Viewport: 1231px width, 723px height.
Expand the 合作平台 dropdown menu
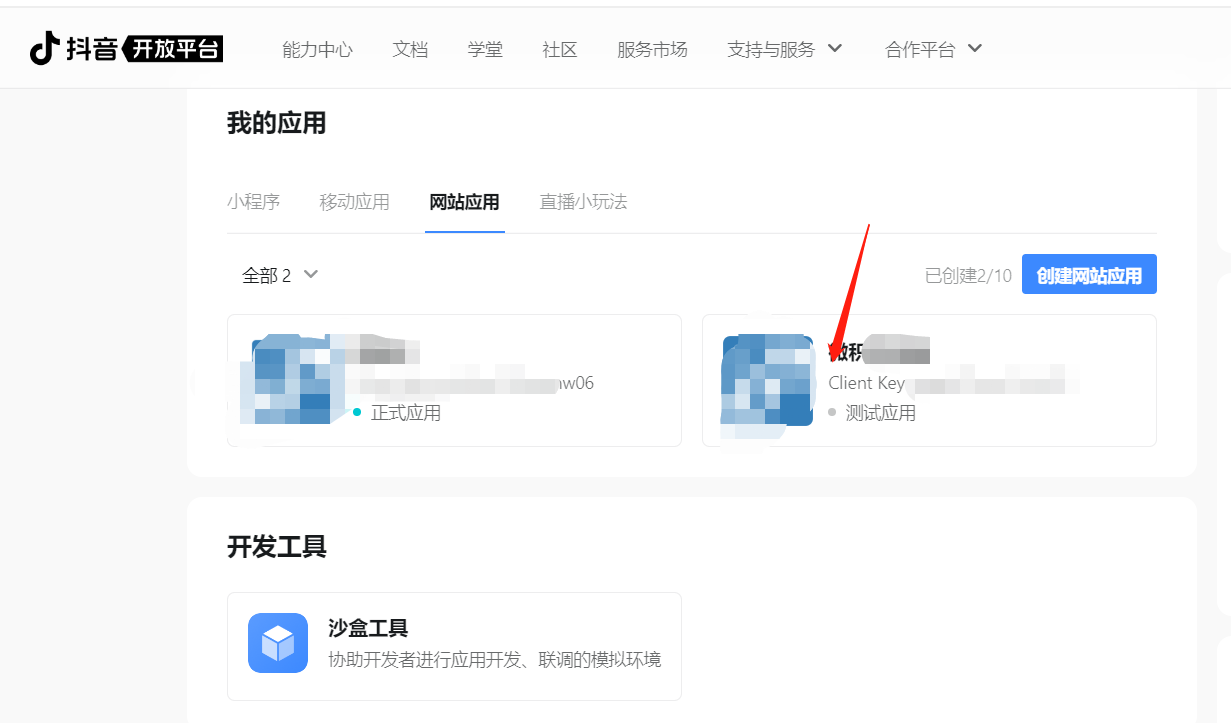[934, 49]
